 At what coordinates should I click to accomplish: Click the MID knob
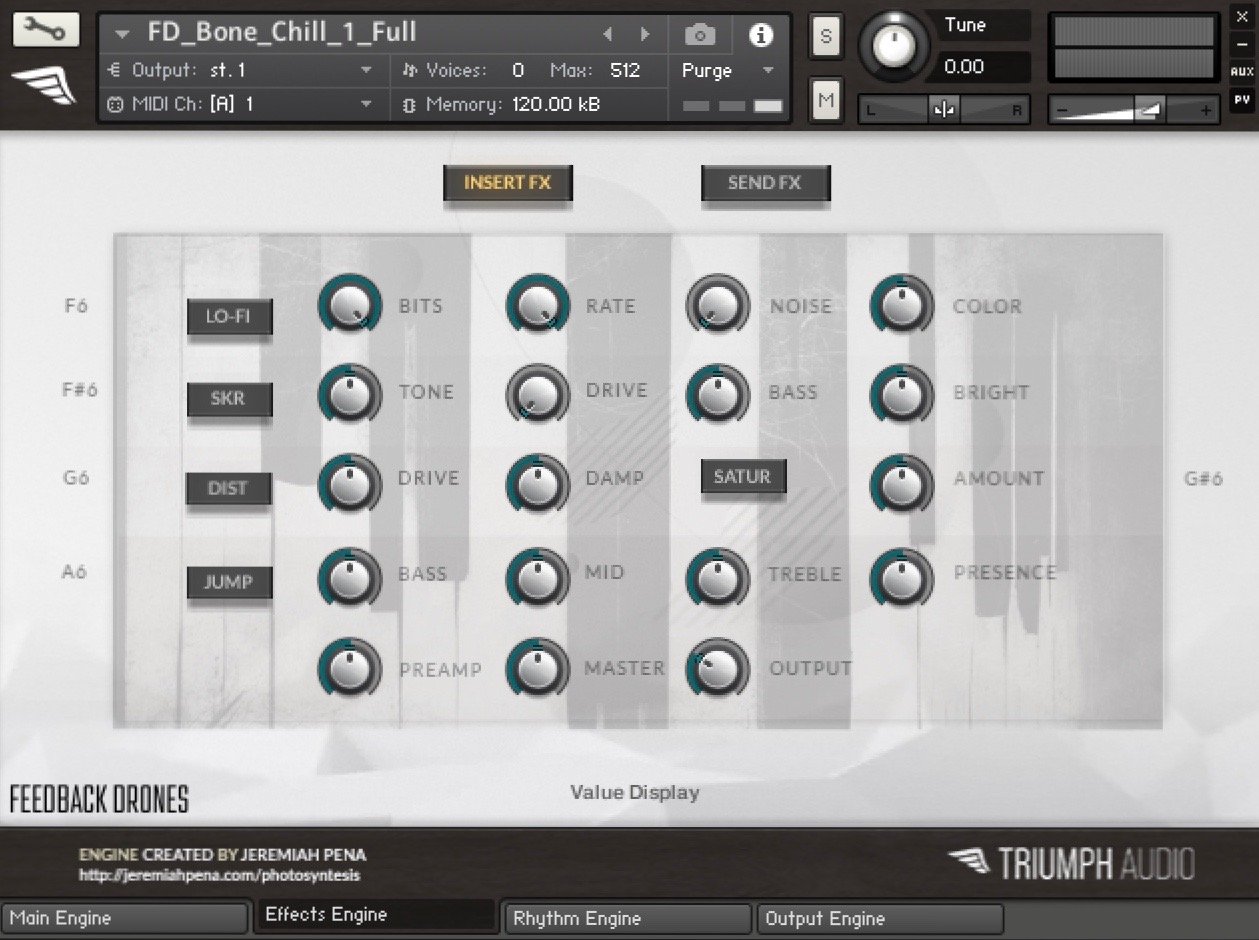539,577
